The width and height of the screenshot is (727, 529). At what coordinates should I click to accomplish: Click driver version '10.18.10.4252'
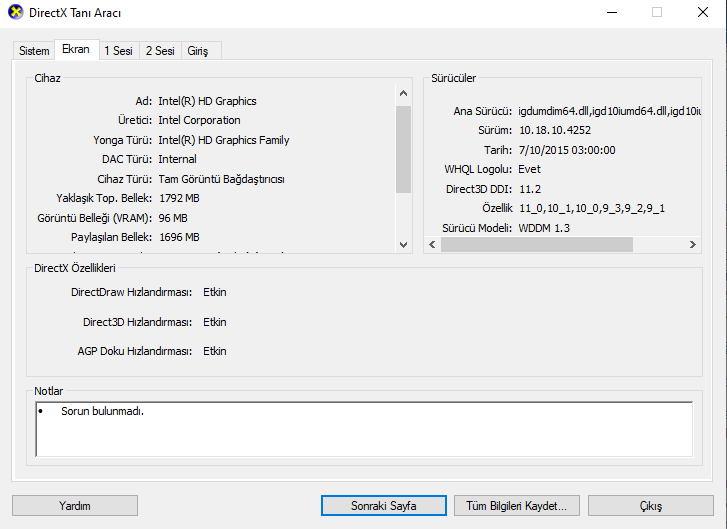[x=555, y=130]
